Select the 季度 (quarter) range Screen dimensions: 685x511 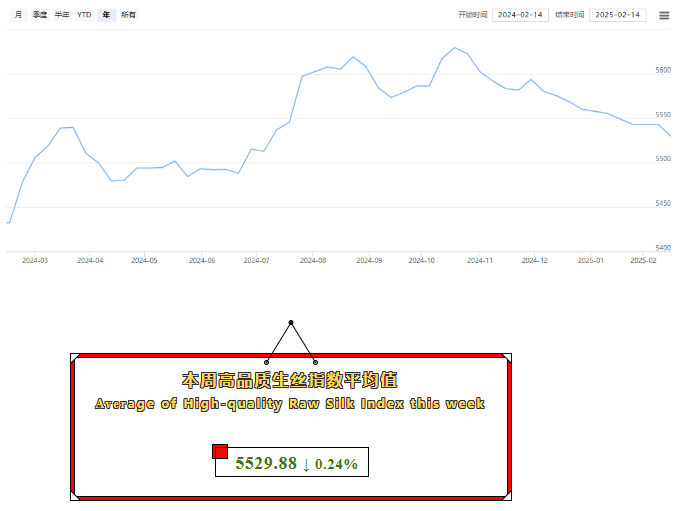click(39, 15)
